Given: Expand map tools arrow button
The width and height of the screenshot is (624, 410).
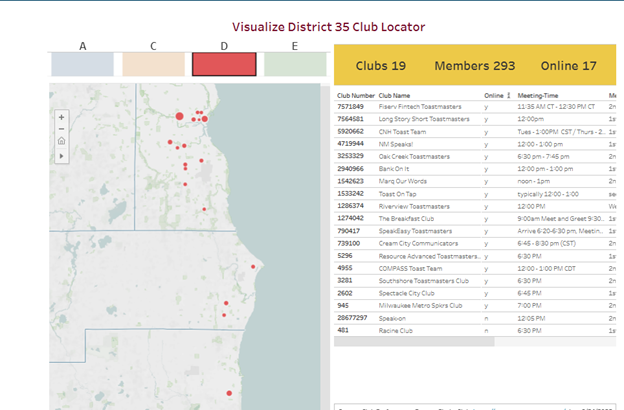Looking at the screenshot, I should click(61, 156).
